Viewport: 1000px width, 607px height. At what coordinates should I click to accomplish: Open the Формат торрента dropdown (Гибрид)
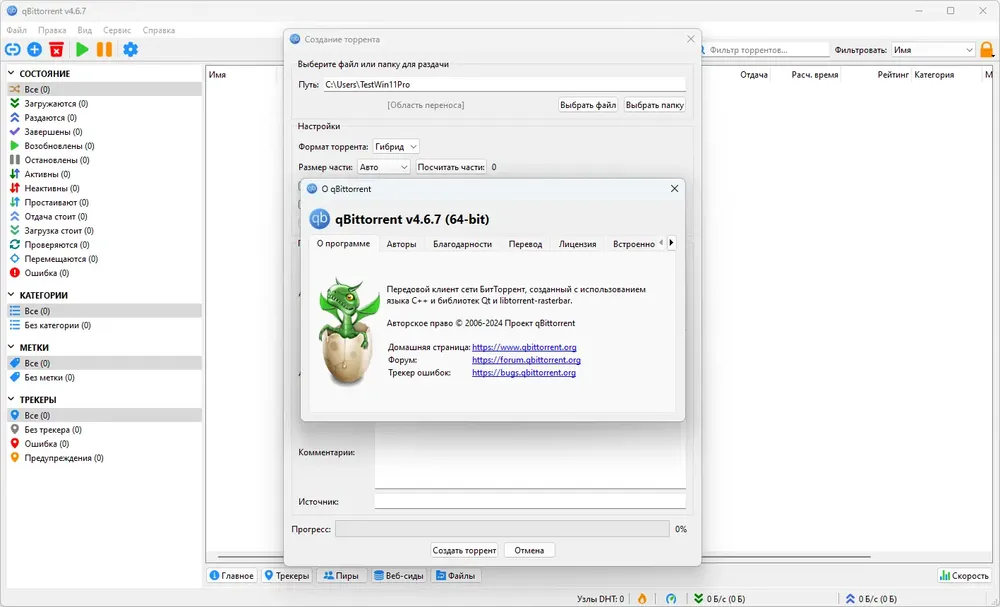pos(396,147)
